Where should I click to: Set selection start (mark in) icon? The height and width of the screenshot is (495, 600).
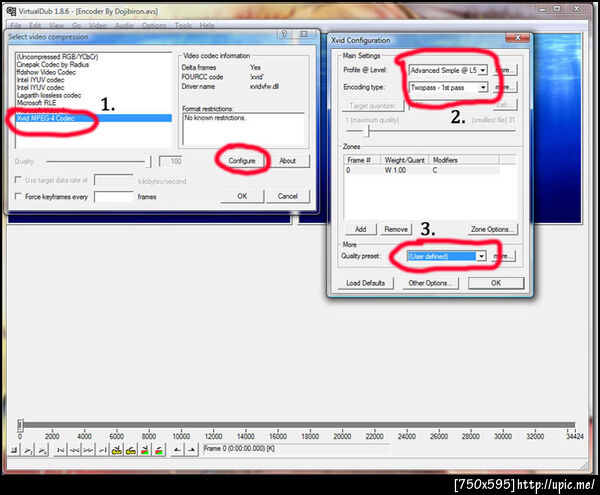pyautogui.click(x=177, y=450)
